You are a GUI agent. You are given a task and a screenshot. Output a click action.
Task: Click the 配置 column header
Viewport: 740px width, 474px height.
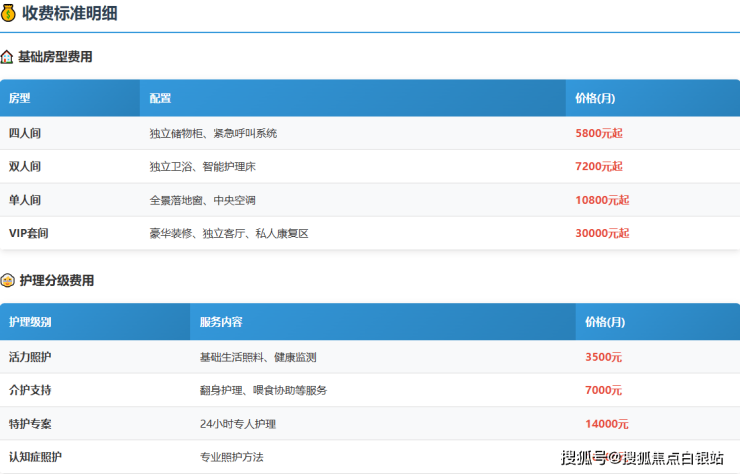pyautogui.click(x=160, y=98)
